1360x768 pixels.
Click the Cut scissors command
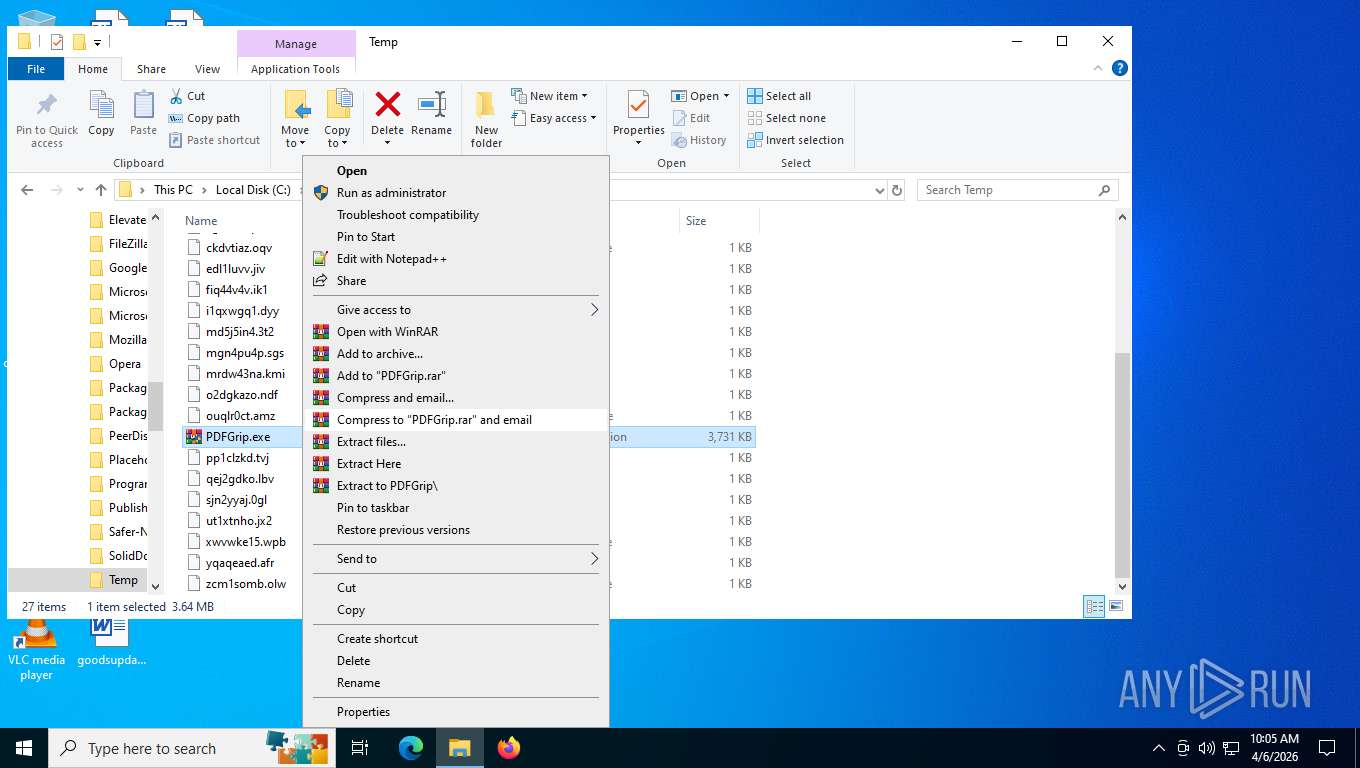click(187, 96)
